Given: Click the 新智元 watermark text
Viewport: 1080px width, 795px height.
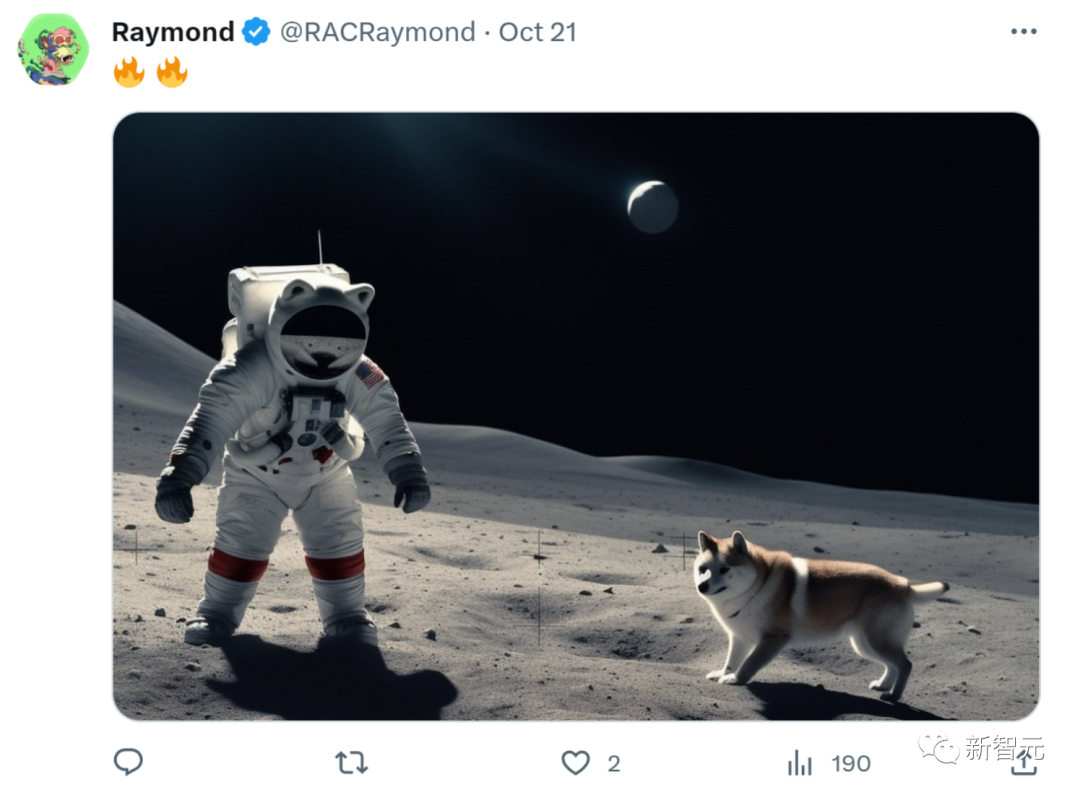Looking at the screenshot, I should point(1003,748).
